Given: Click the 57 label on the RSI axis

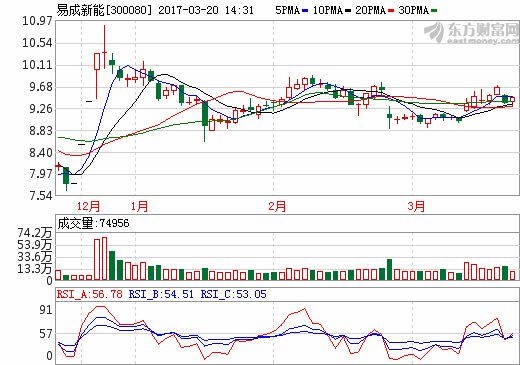Looking at the screenshot, I should [46, 334].
